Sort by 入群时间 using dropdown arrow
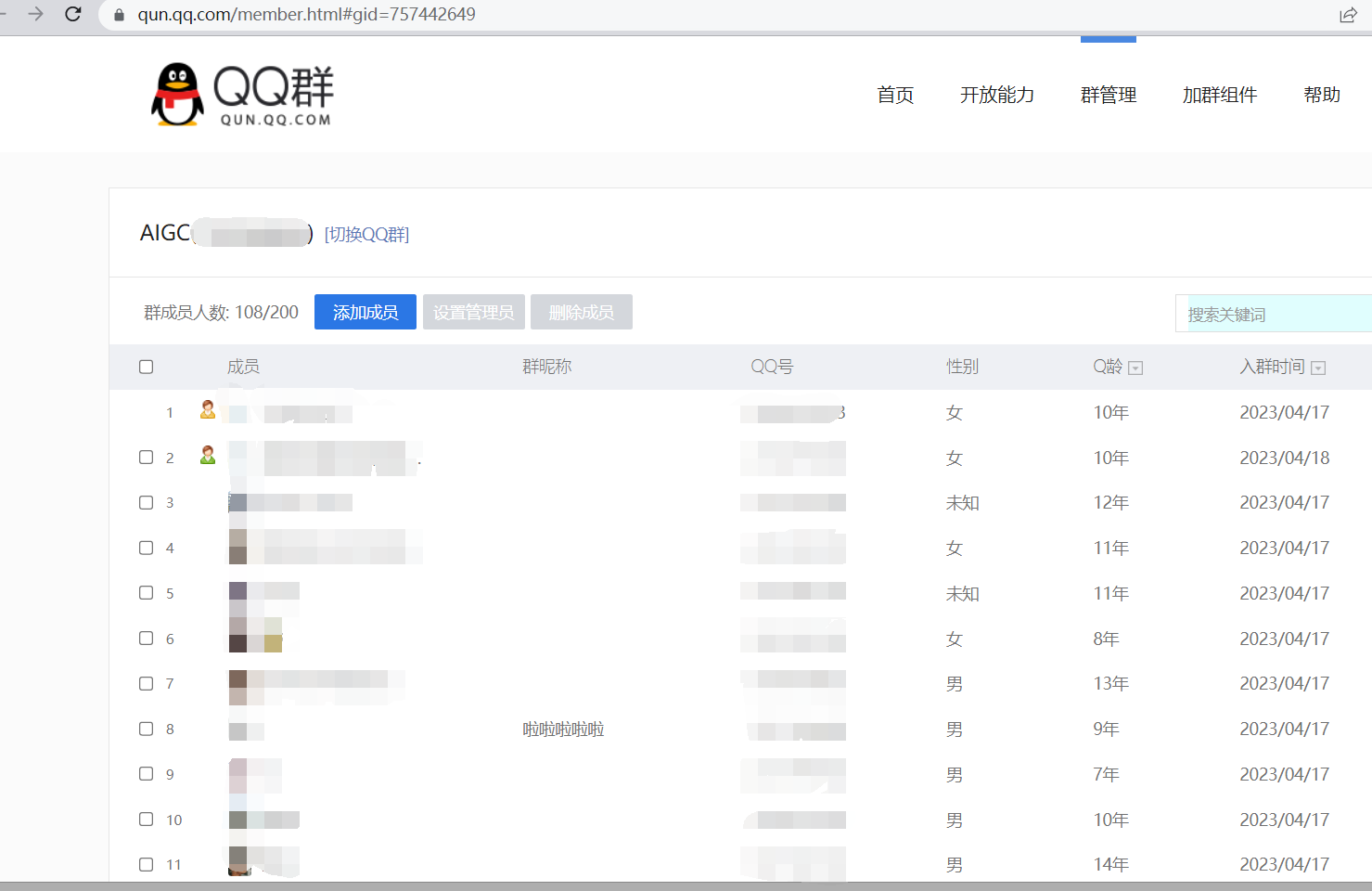The height and width of the screenshot is (891, 1372). [1318, 368]
